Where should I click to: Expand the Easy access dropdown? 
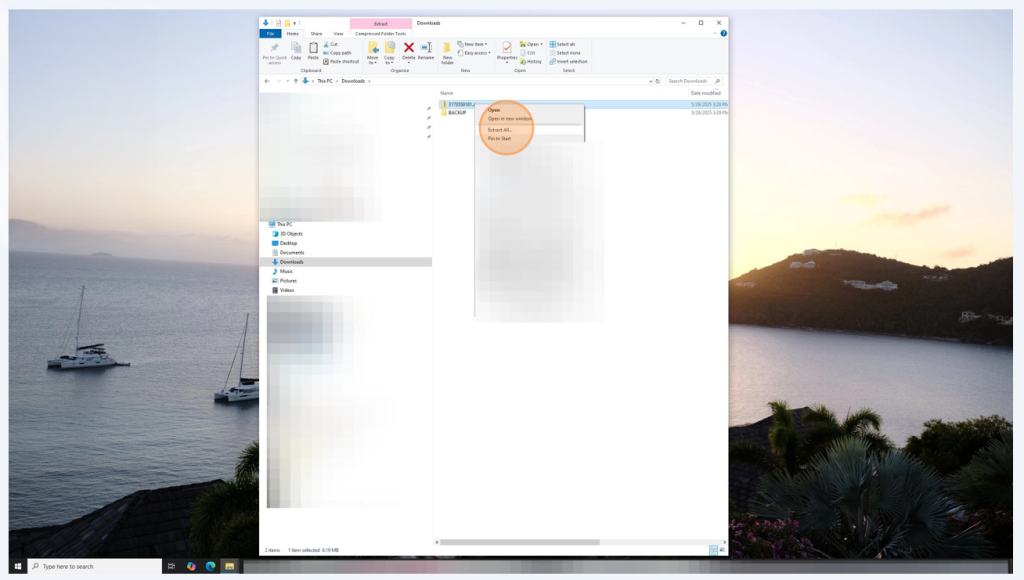477,53
